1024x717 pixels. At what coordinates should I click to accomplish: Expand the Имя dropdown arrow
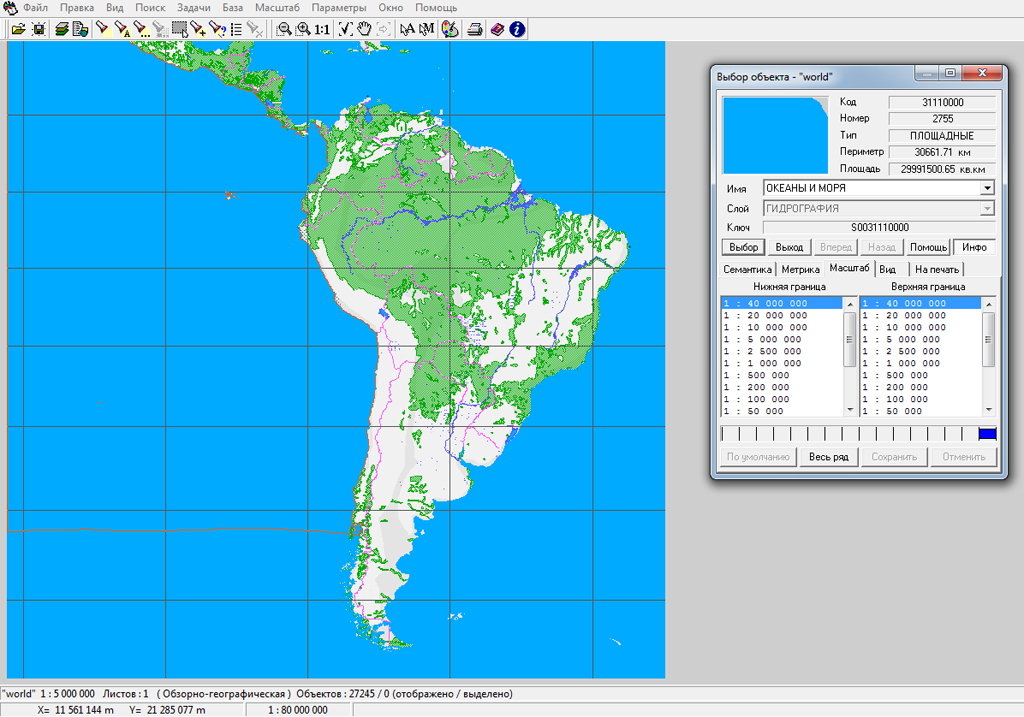pos(987,188)
